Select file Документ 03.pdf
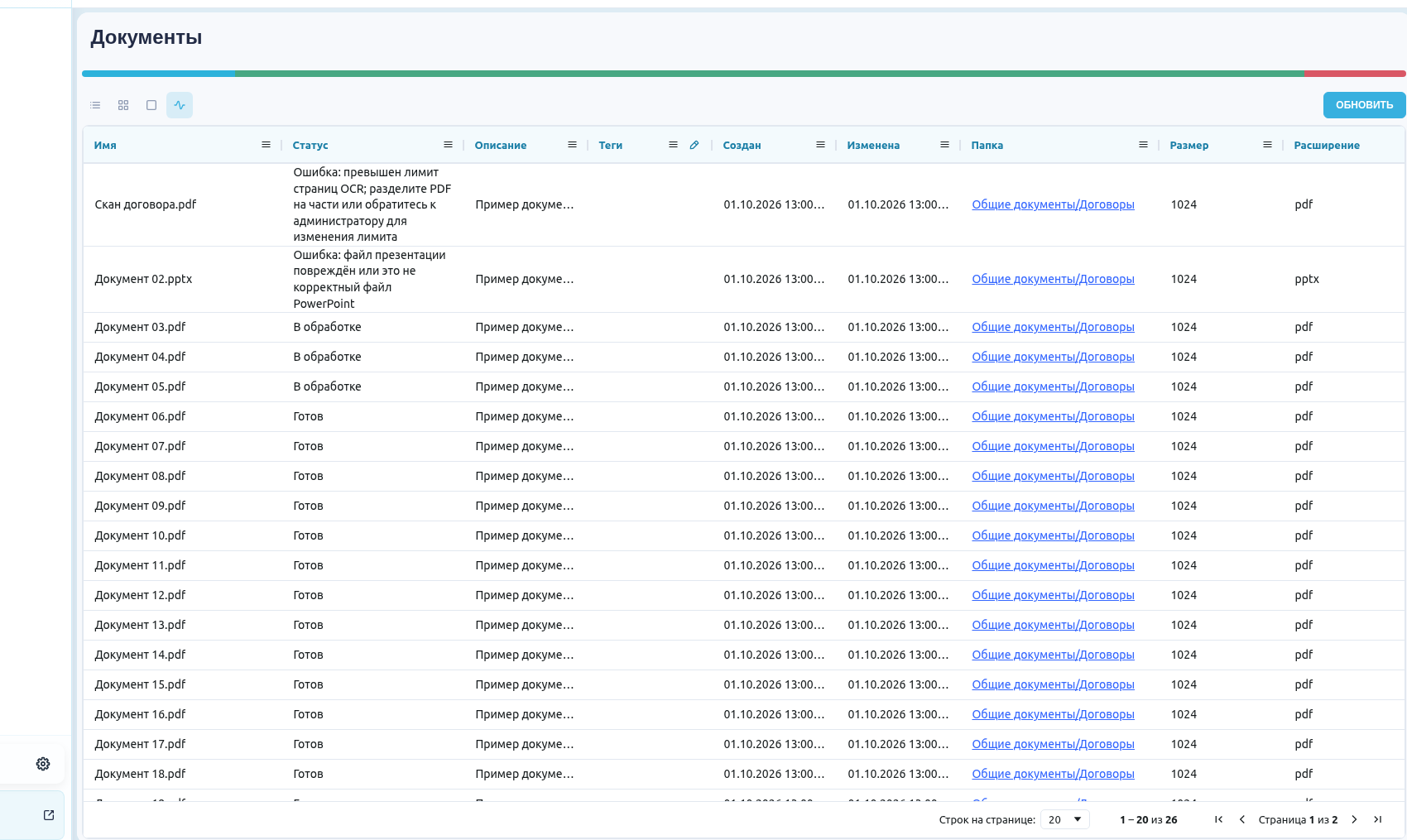This screenshot has height=840, width=1407. click(140, 327)
